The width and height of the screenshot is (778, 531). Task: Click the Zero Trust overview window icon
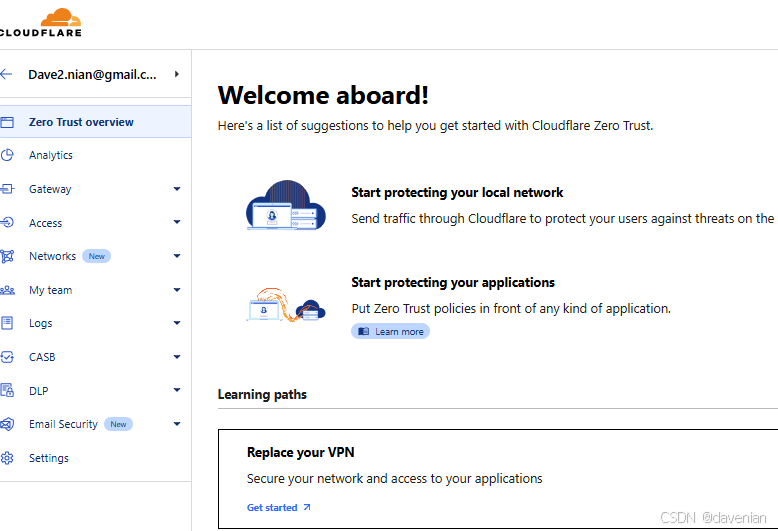click(x=7, y=122)
